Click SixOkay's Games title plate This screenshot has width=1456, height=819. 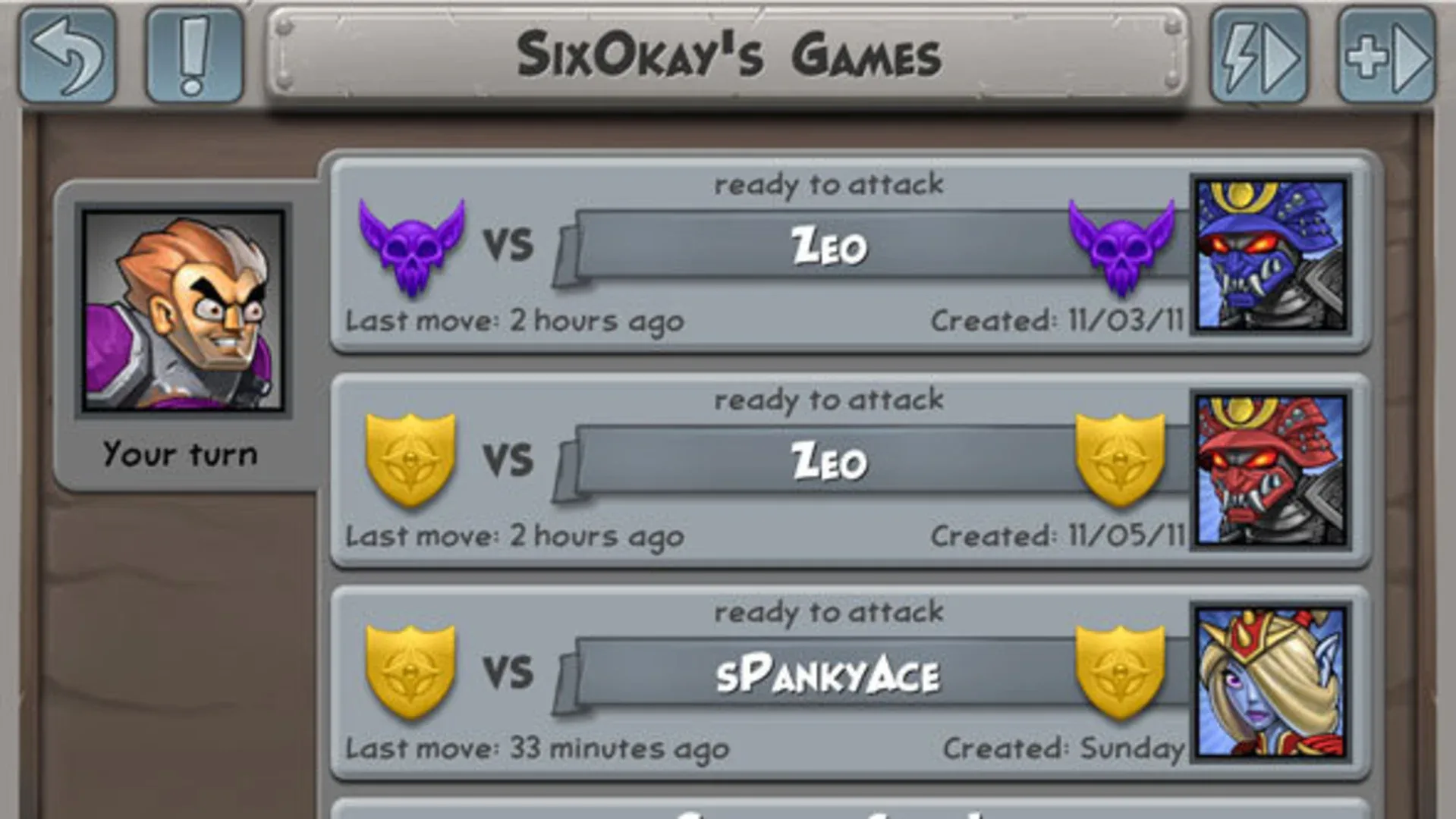pos(727,55)
